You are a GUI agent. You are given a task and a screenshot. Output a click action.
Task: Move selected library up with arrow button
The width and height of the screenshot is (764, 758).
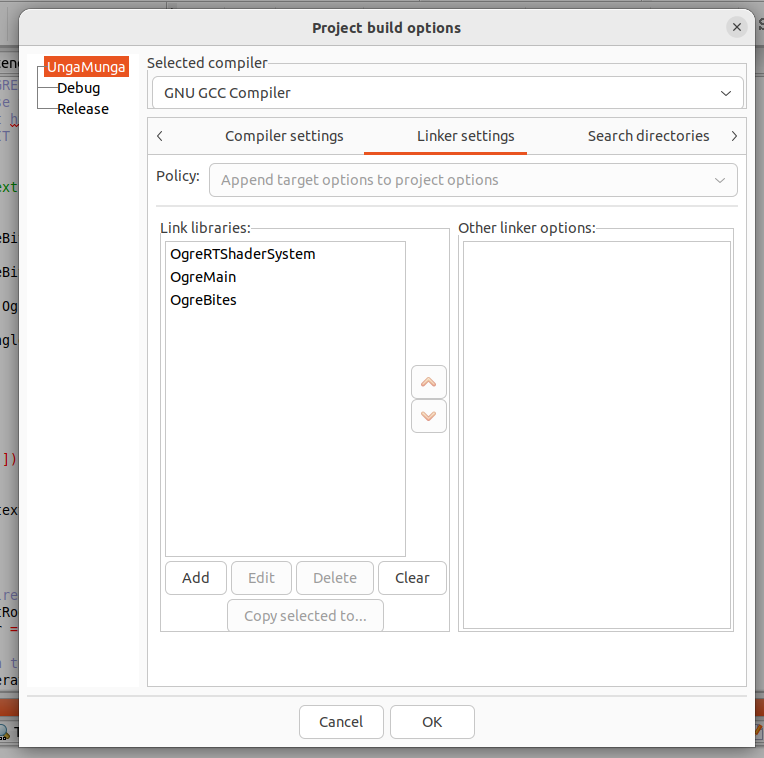(428, 382)
